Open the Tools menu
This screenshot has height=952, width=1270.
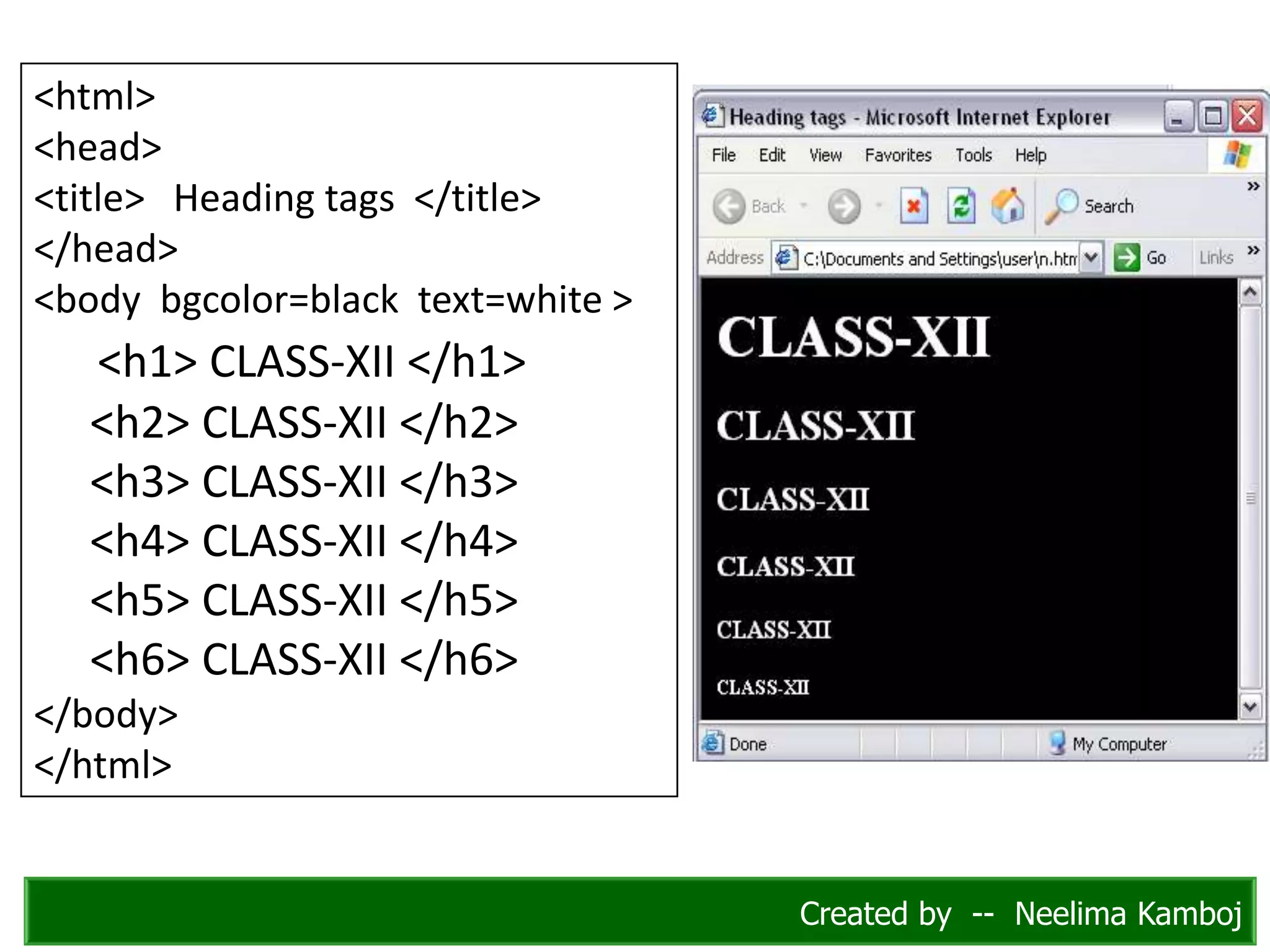(974, 155)
